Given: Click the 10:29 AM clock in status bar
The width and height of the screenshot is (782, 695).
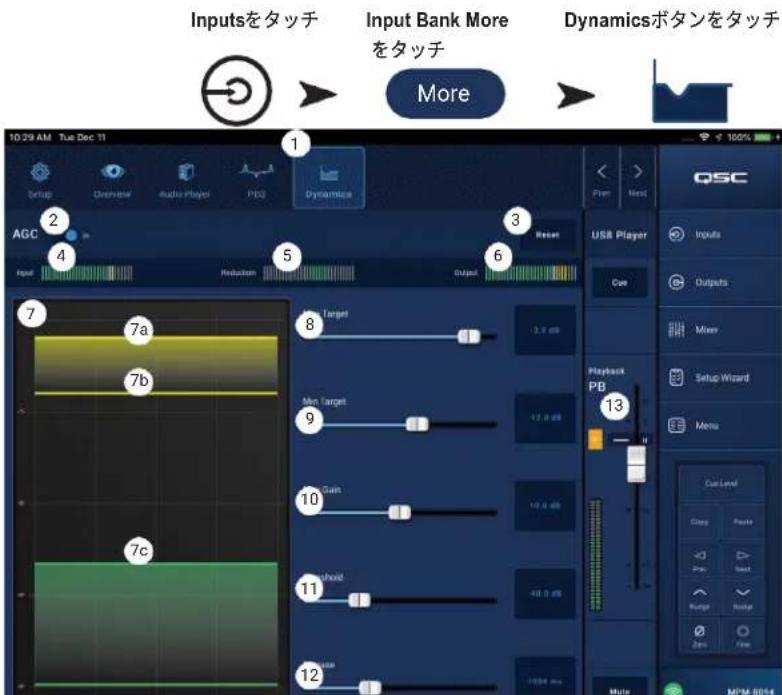Looking at the screenshot, I should (30, 137).
